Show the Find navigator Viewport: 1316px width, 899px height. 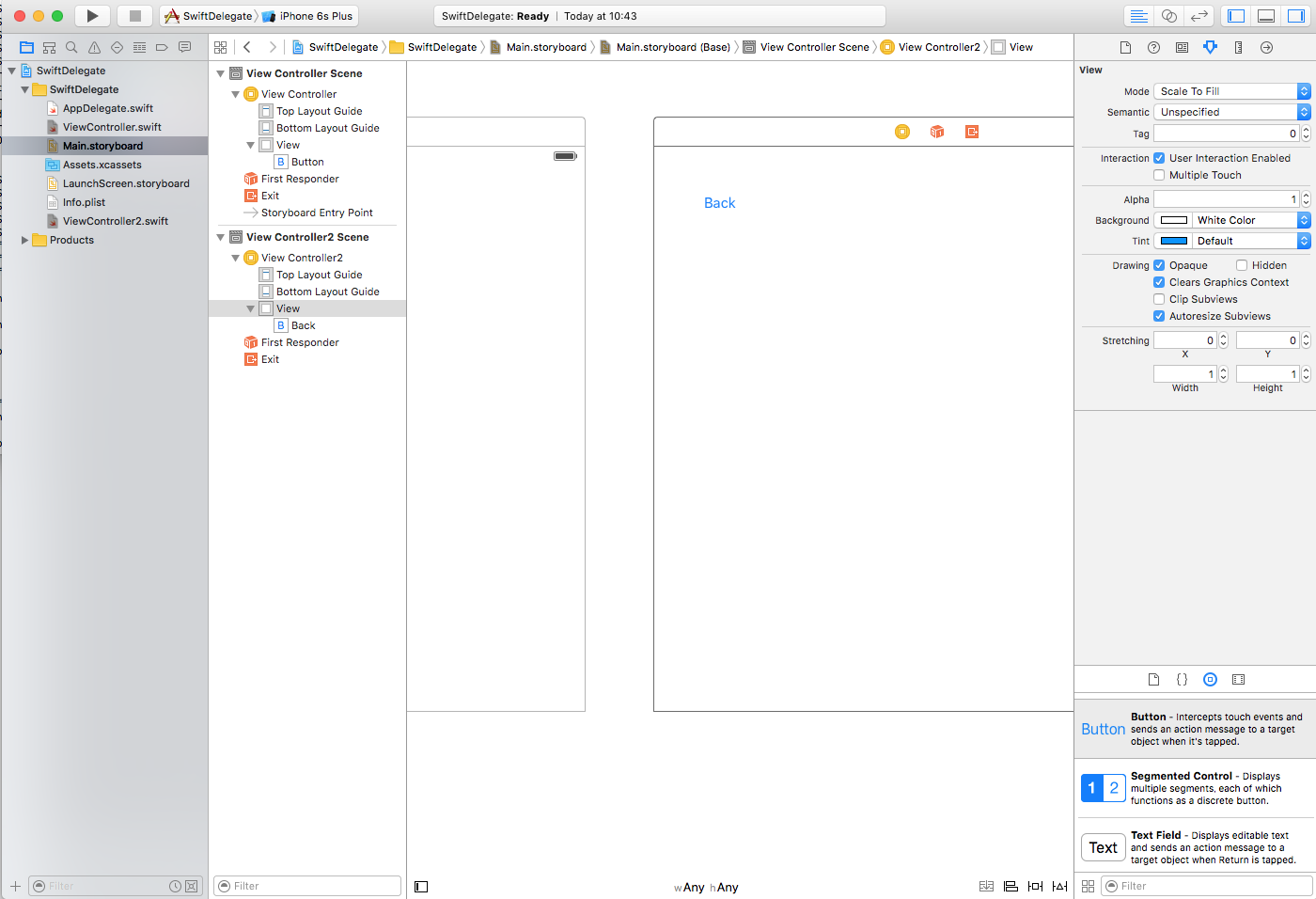click(x=71, y=47)
